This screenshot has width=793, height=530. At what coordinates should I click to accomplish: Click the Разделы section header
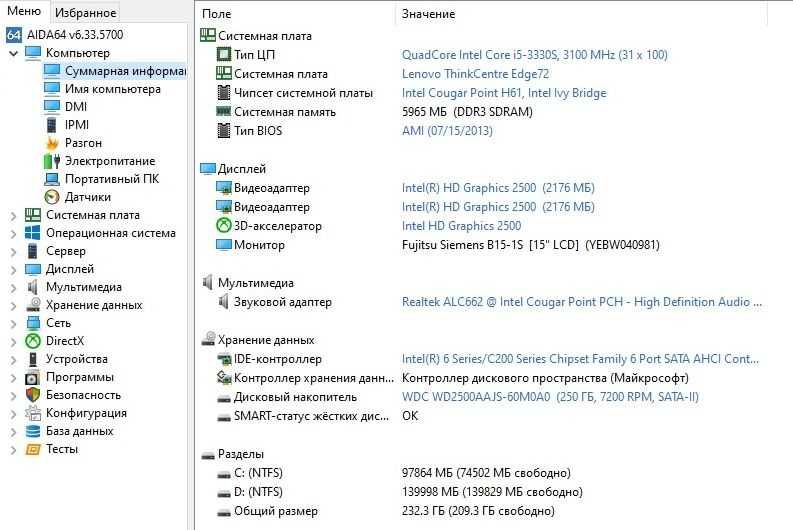pyautogui.click(x=233, y=454)
